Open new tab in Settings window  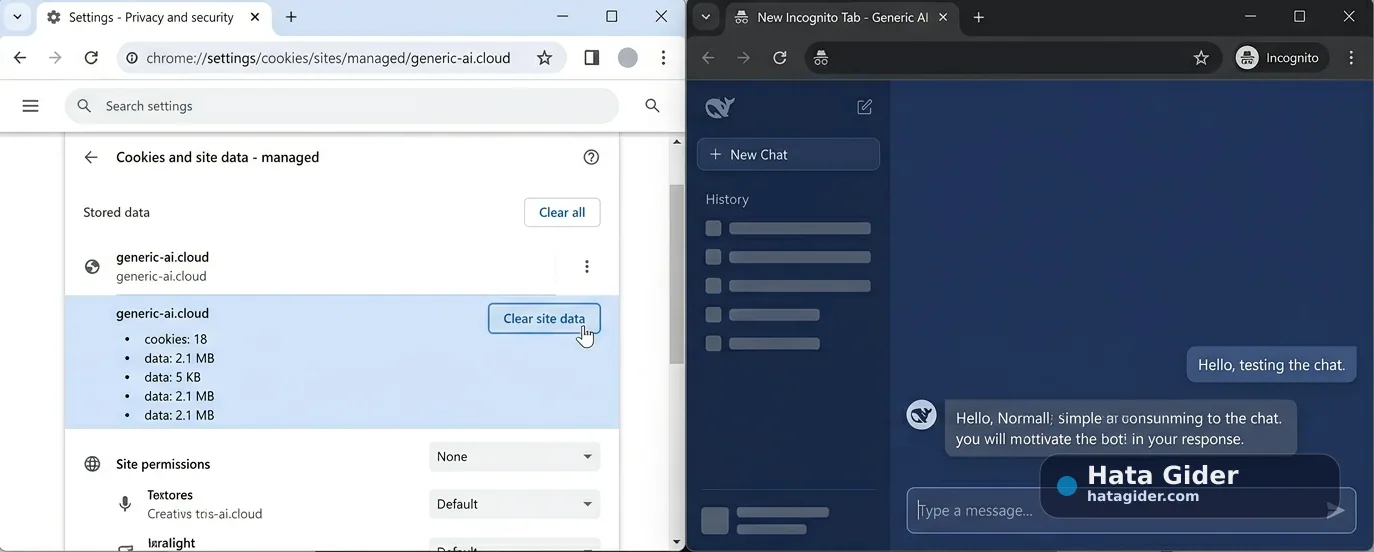point(291,17)
